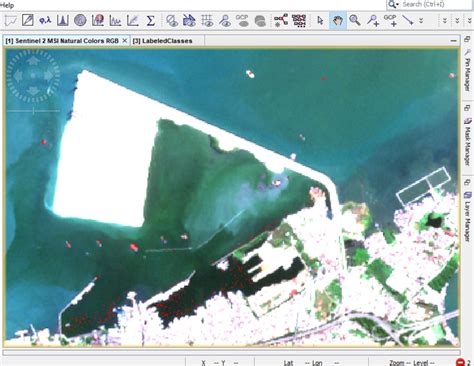Toggle the GCP overlay visibility icon
Image resolution: width=474 pixels, height=366 pixels.
click(242, 21)
